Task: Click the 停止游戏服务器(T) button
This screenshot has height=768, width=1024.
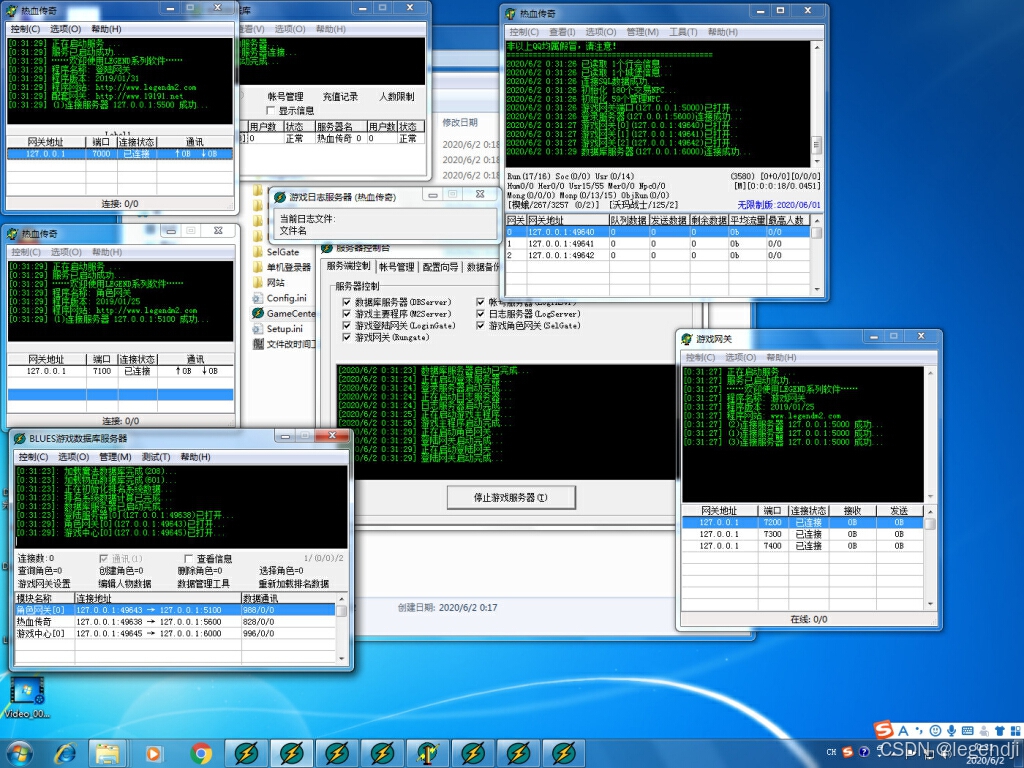Action: [511, 497]
